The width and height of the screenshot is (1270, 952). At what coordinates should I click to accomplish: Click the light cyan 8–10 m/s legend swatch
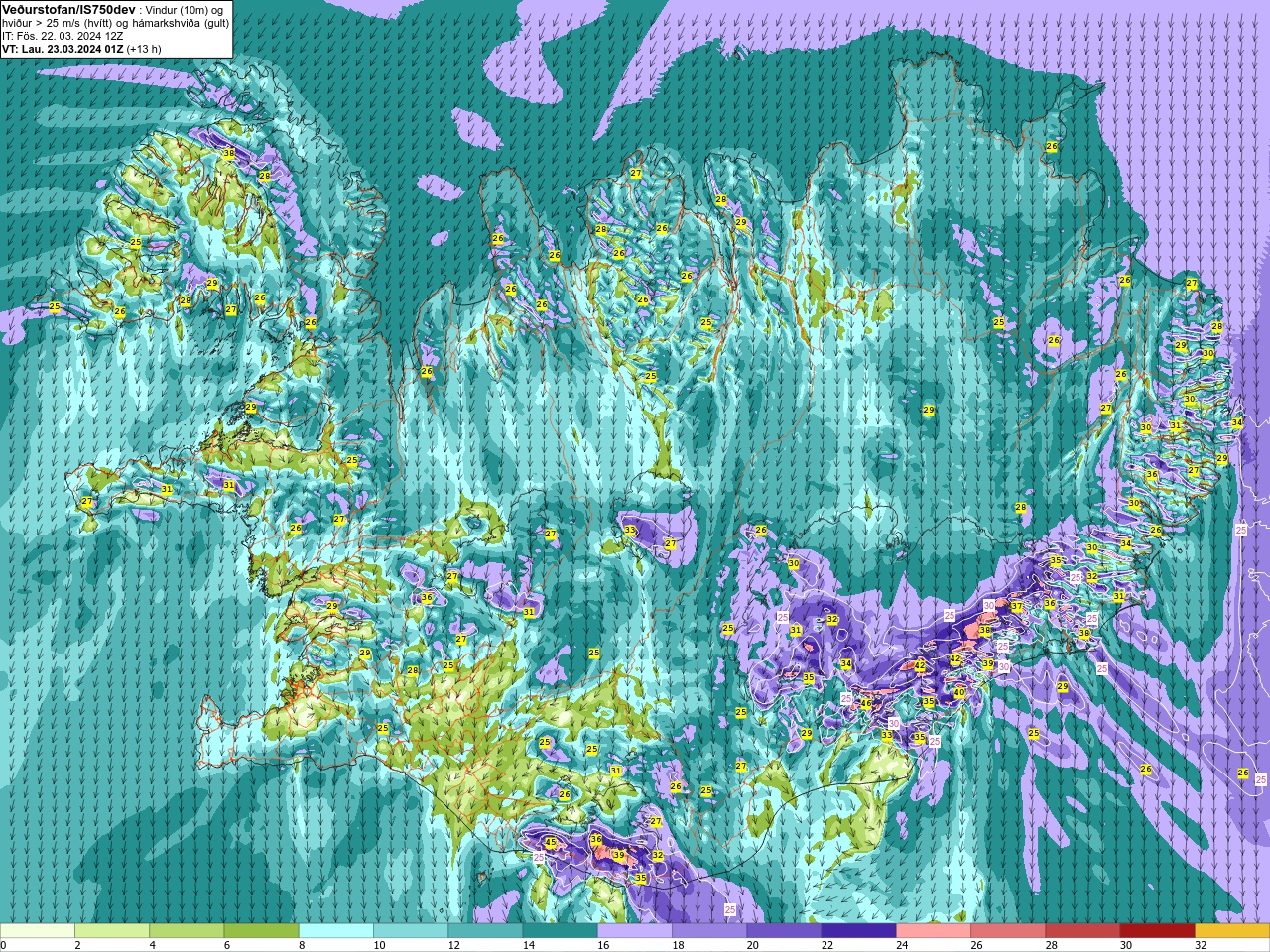(336, 931)
